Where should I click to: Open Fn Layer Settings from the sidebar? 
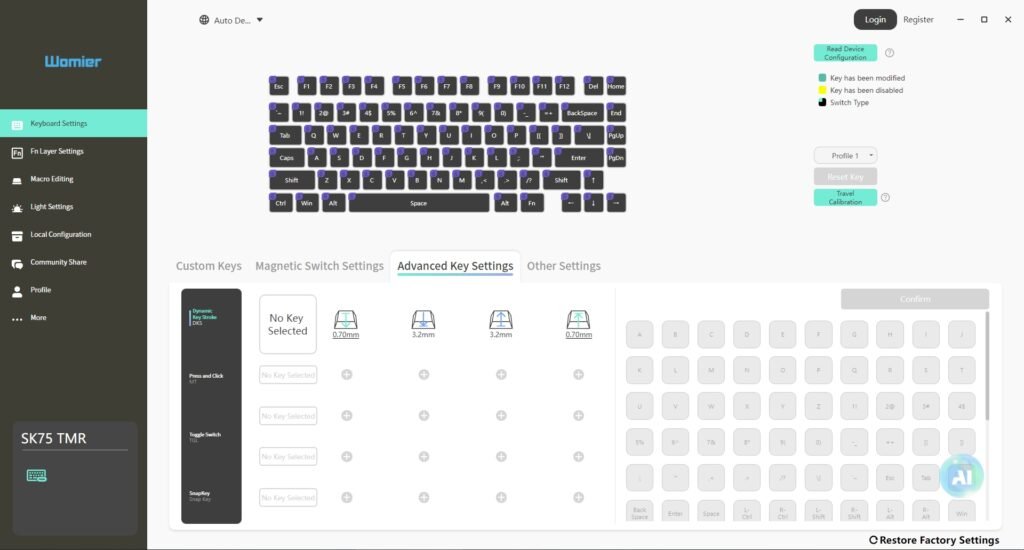pyautogui.click(x=57, y=152)
